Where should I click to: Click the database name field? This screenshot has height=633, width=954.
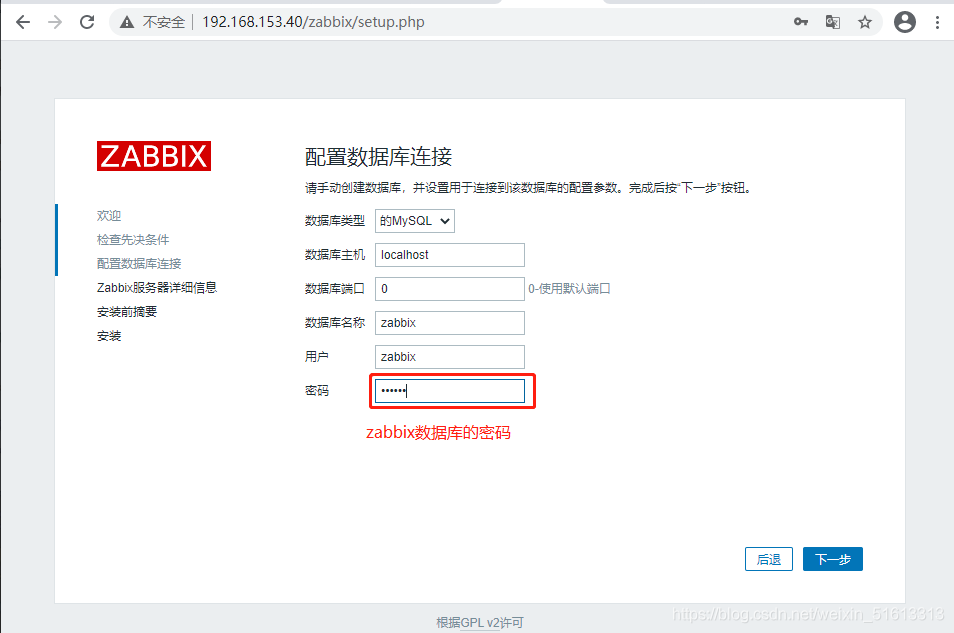450,323
